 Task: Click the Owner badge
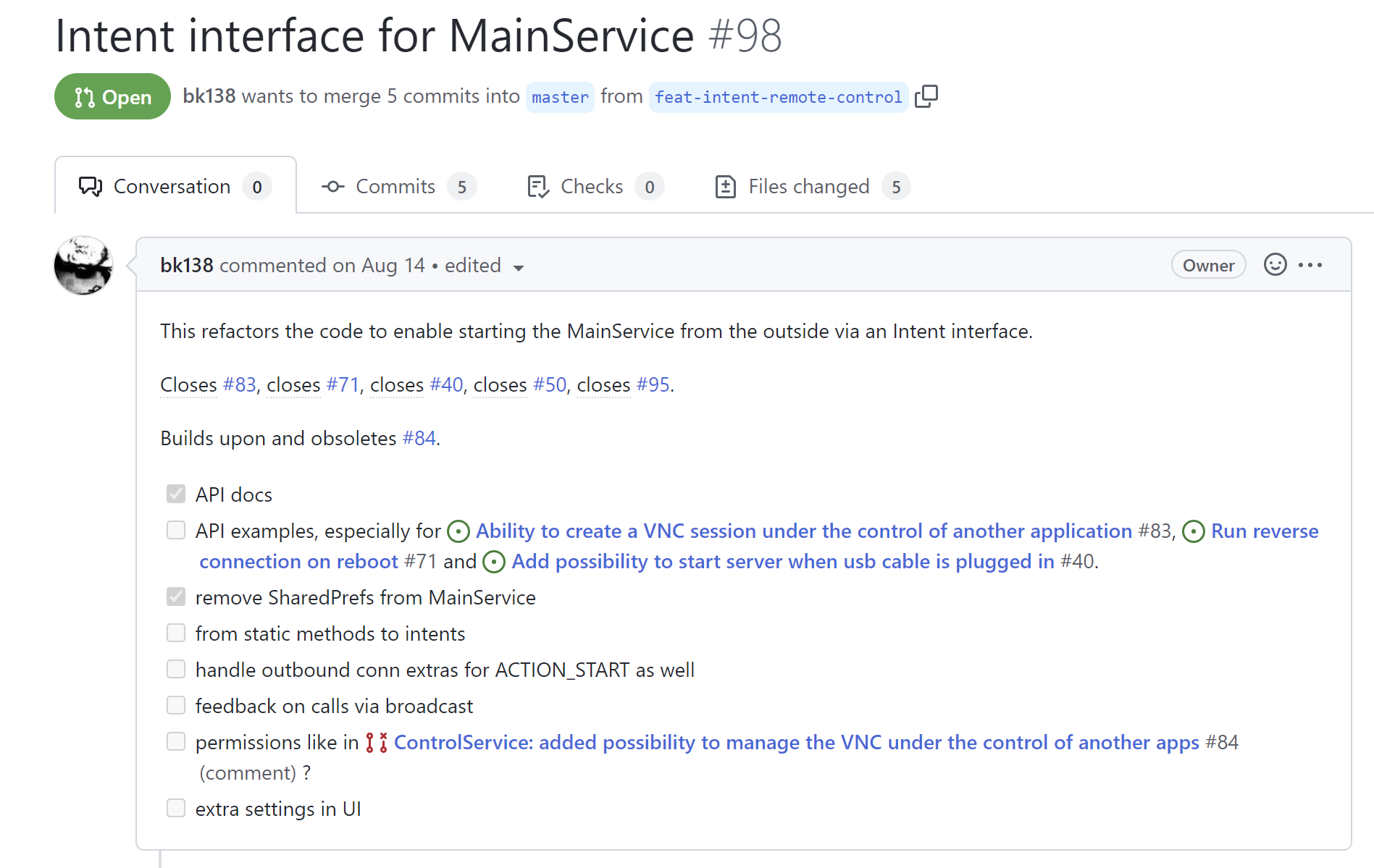(x=1207, y=265)
